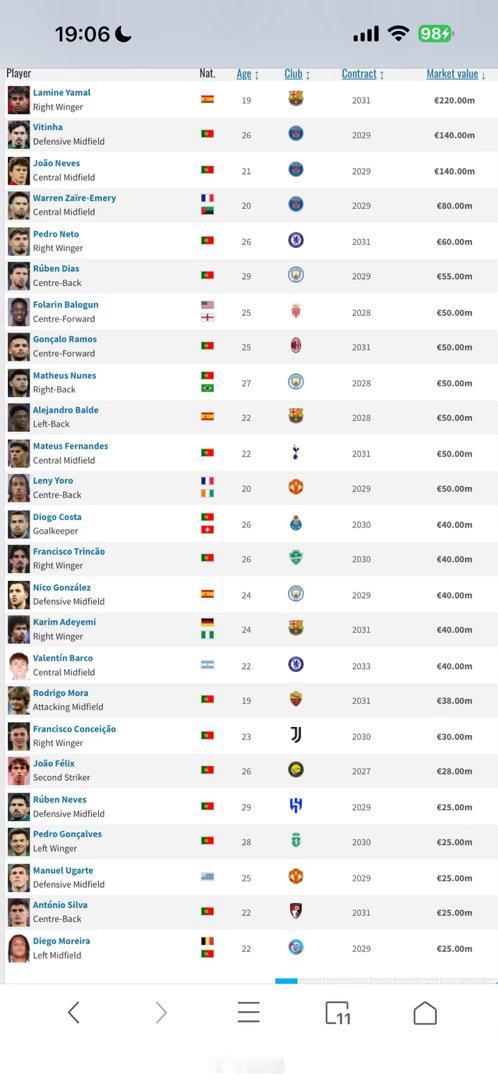This screenshot has width=498, height=1080.
Task: Click the Juventus crest in Francisco Conceição's row
Action: click(295, 735)
